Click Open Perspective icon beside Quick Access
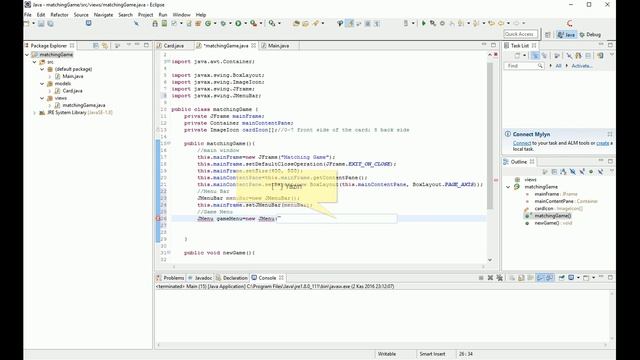The image size is (640, 360). click(x=548, y=35)
